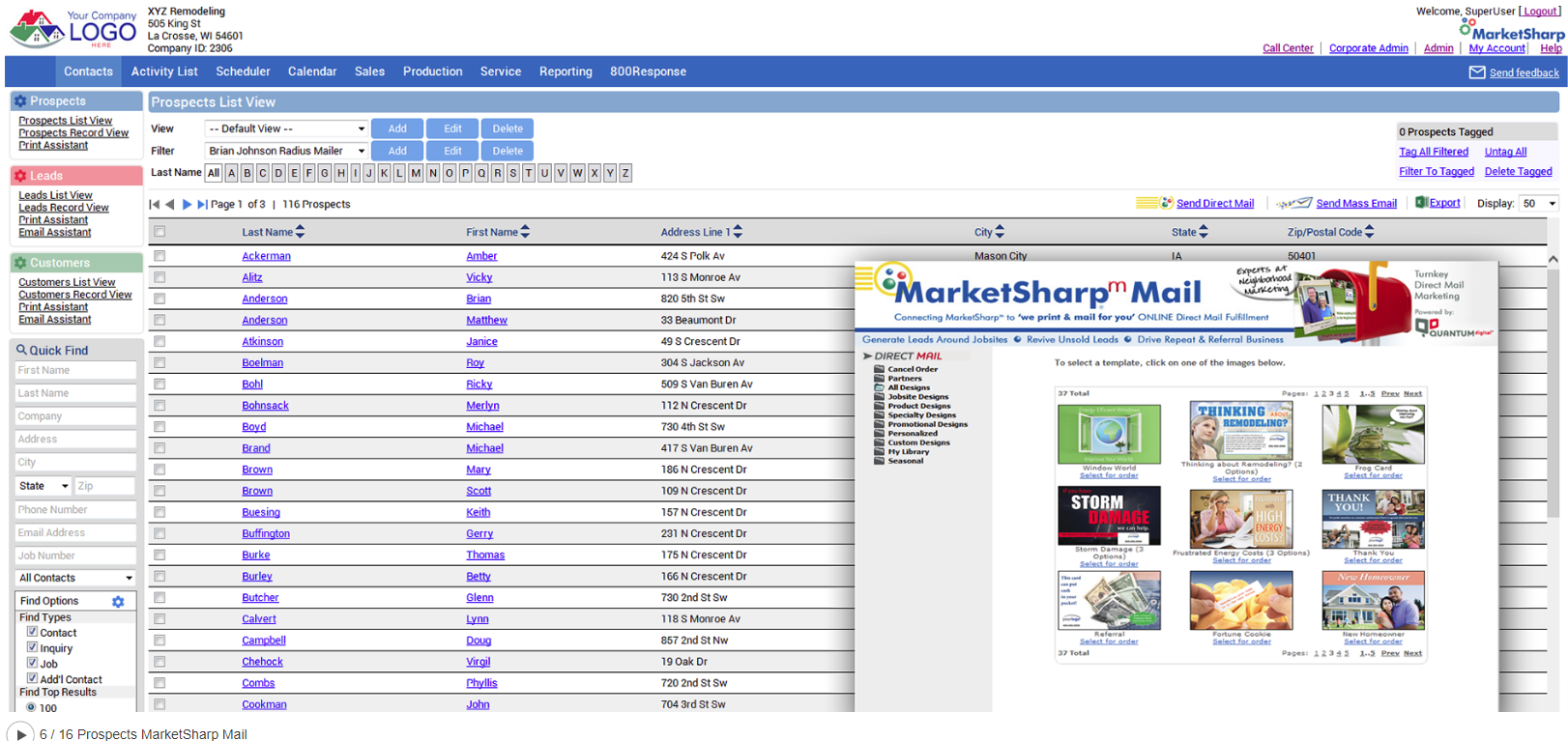Click the play button at bottom left
Image resolution: width=1568 pixels, height=741 pixels.
(x=20, y=733)
